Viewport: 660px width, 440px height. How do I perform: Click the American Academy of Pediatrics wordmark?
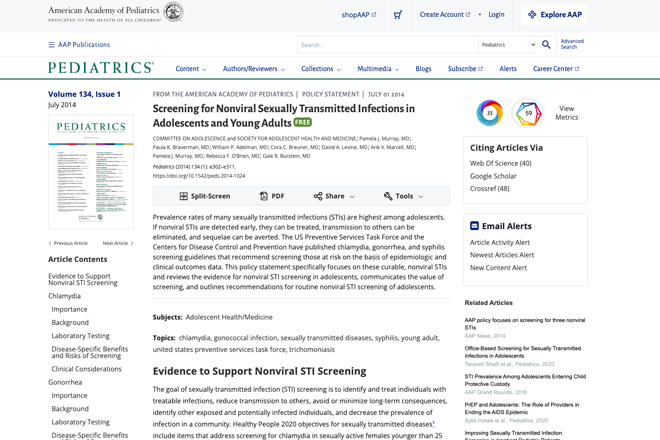point(104,13)
